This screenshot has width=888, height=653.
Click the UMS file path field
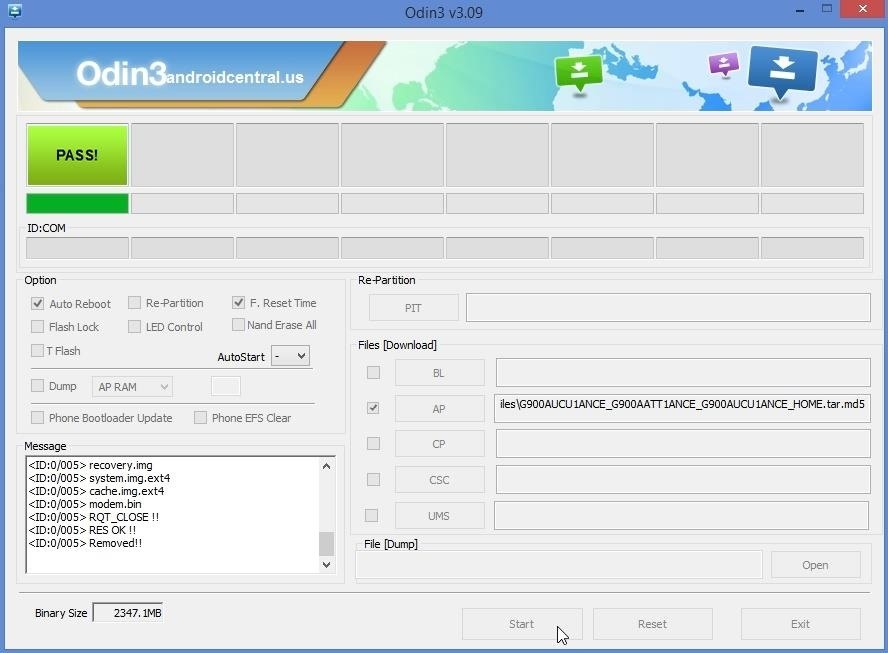pyautogui.click(x=681, y=515)
